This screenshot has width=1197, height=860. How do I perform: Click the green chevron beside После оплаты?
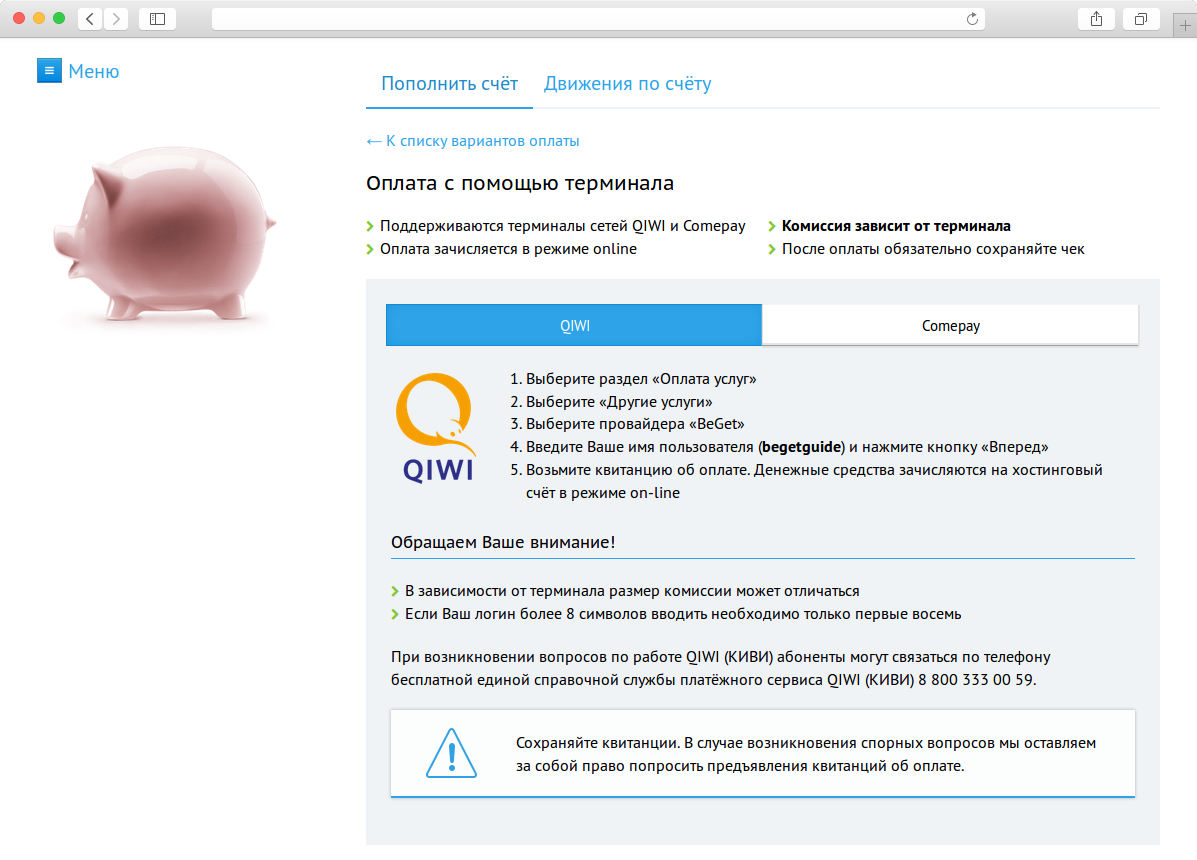[x=772, y=250]
